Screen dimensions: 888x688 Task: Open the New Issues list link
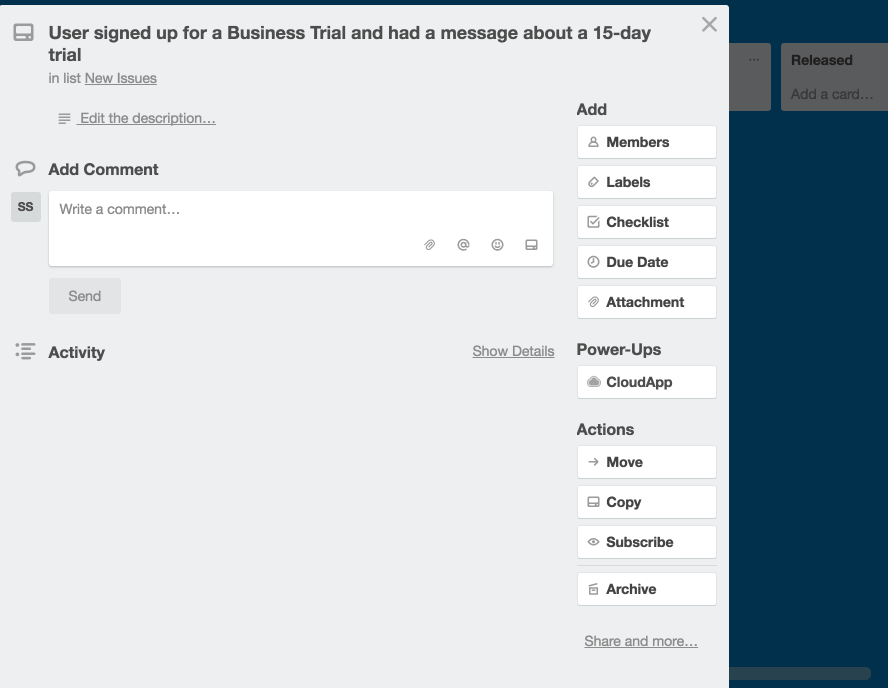tap(121, 78)
